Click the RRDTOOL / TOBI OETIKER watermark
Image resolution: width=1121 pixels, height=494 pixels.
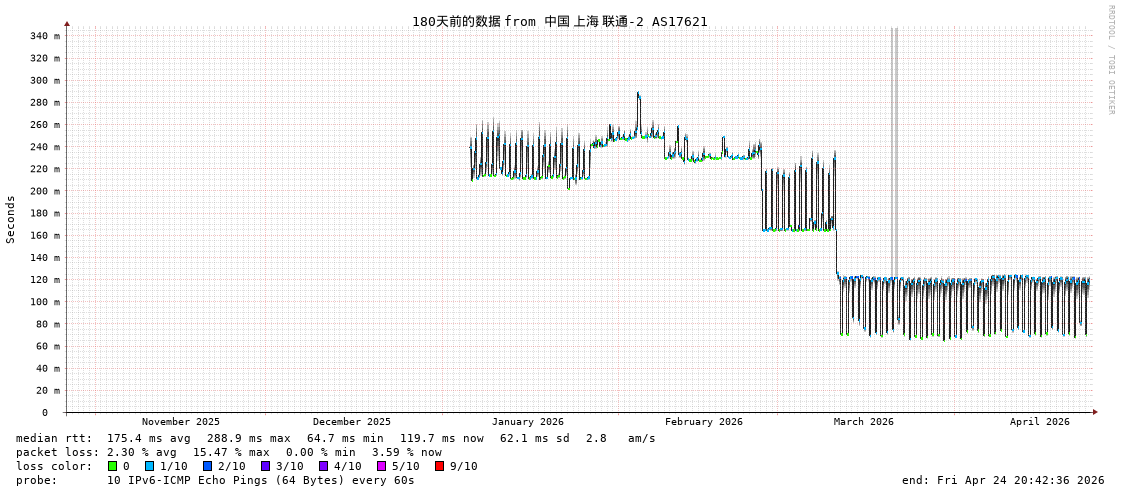pyautogui.click(x=1110, y=60)
